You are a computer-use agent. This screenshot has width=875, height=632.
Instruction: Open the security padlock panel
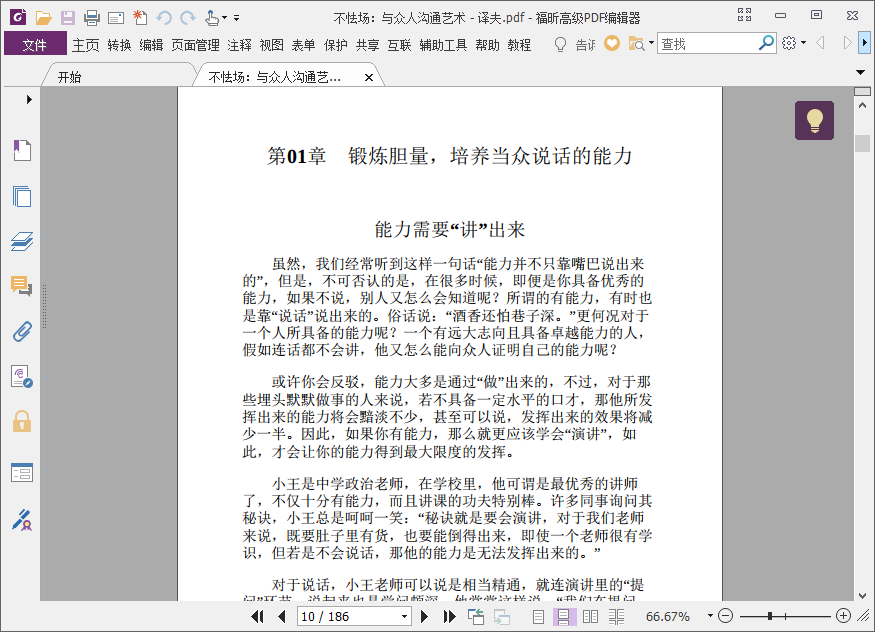22,422
